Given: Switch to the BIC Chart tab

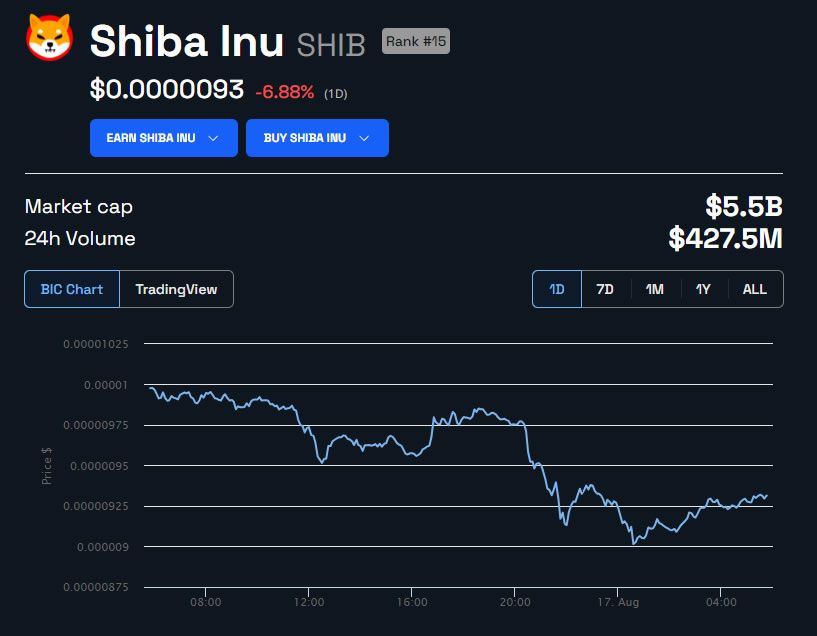Looking at the screenshot, I should (72, 289).
